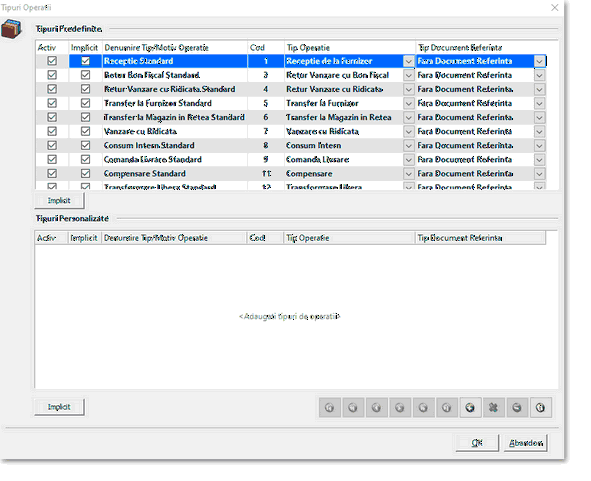
Task: Click the X-shaped delete icon in the bottom toolbar
Action: pos(493,407)
